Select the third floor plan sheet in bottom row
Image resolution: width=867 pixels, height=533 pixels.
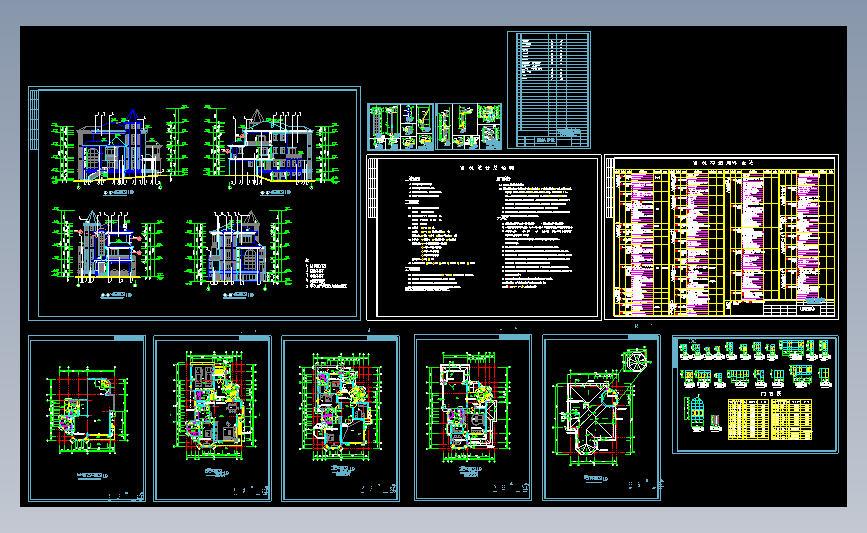click(x=341, y=418)
